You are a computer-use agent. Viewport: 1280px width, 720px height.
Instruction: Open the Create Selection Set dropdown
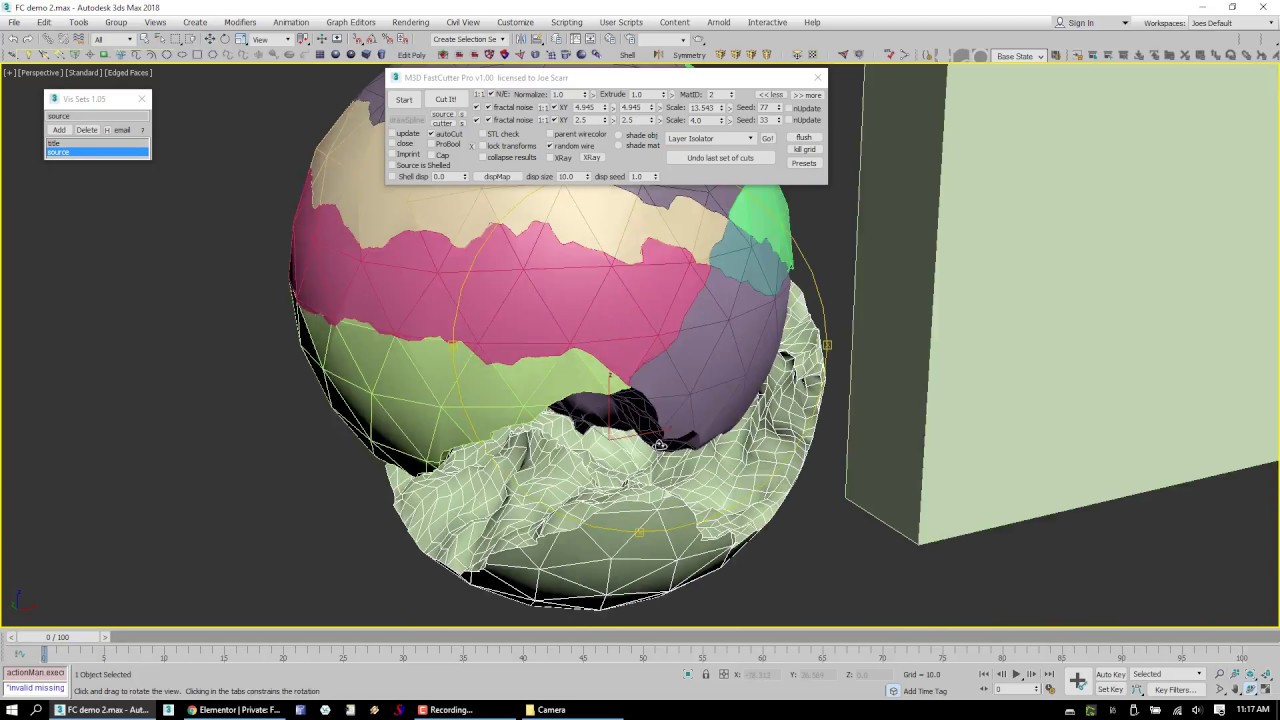[x=469, y=39]
